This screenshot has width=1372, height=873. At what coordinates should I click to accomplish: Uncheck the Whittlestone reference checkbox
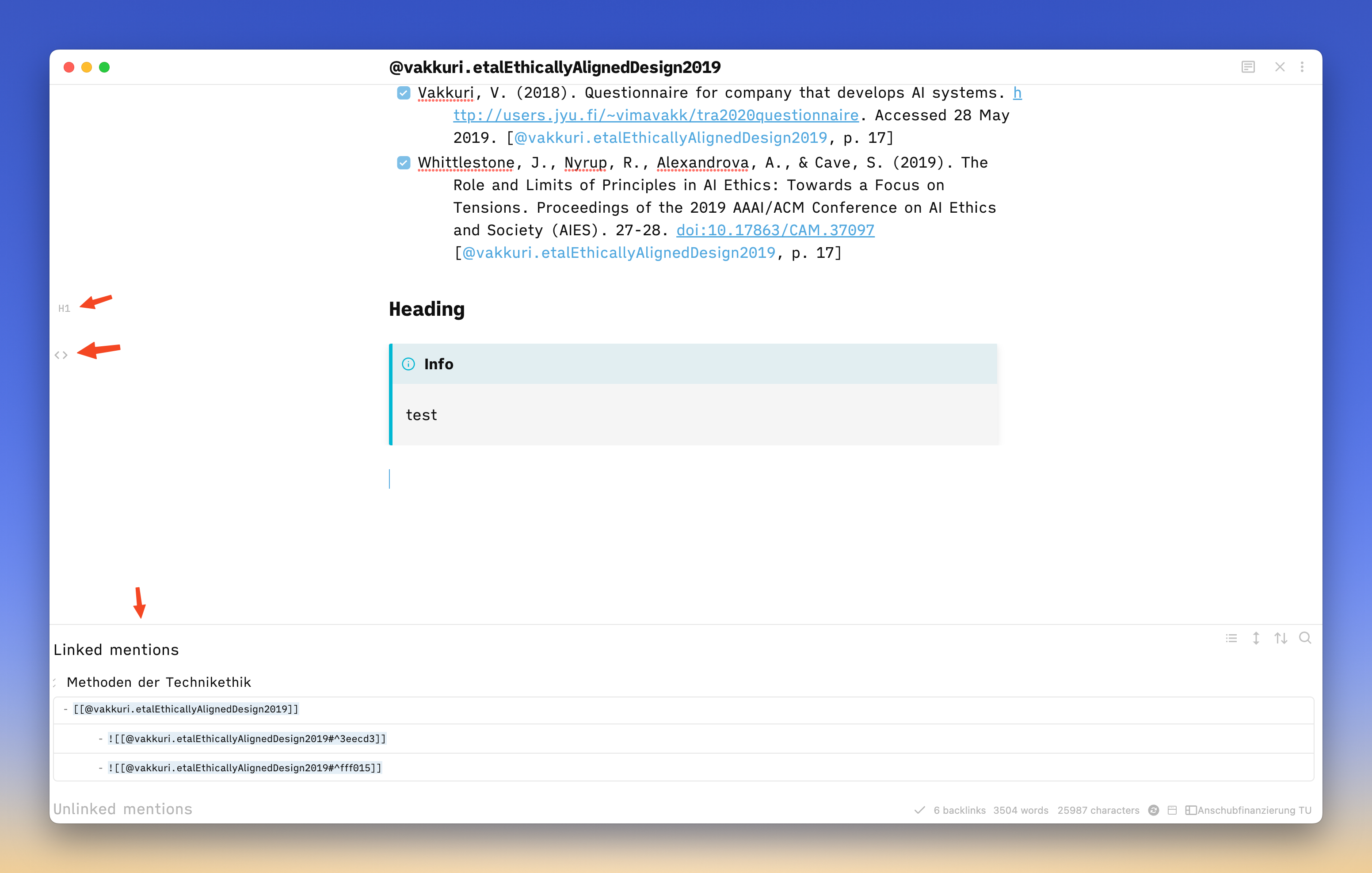404,163
